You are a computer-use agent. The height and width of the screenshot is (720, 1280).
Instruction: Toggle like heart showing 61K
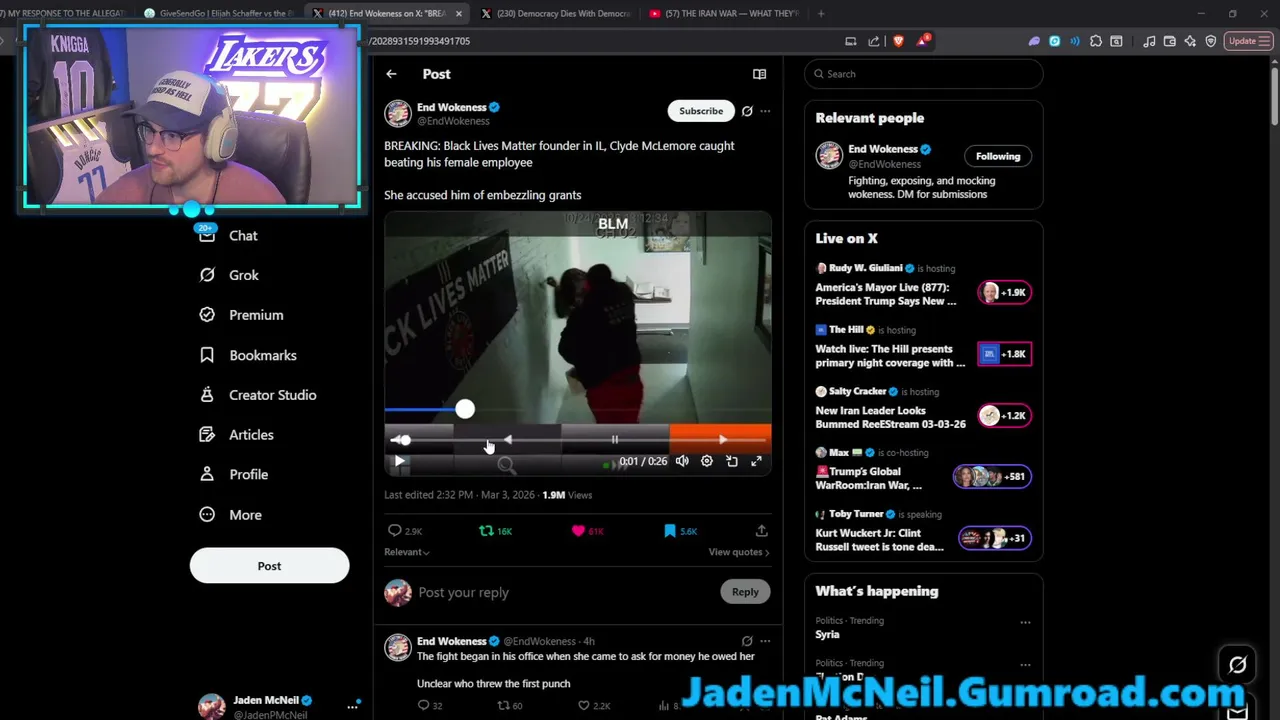[x=587, y=531]
